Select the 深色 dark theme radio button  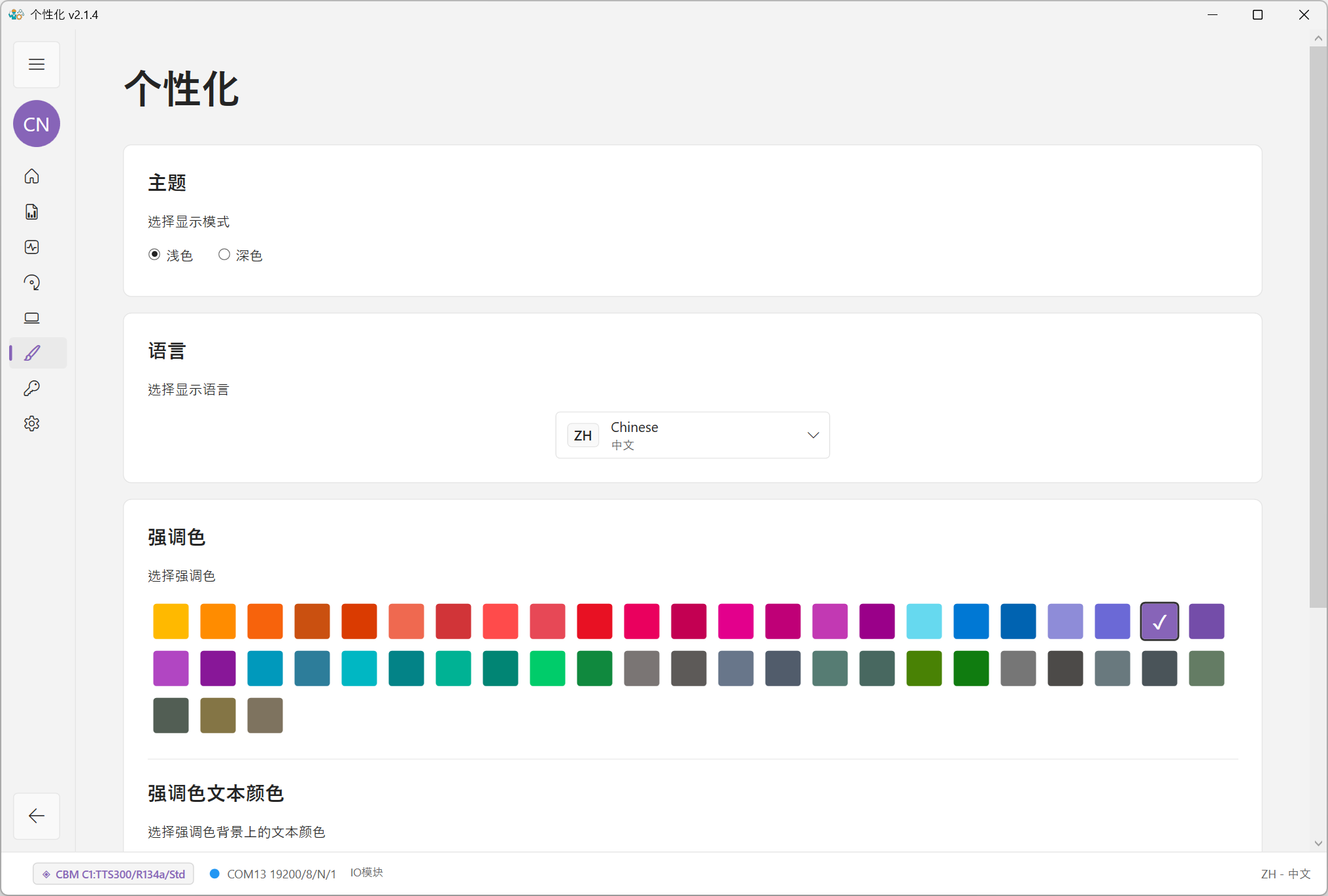point(224,254)
